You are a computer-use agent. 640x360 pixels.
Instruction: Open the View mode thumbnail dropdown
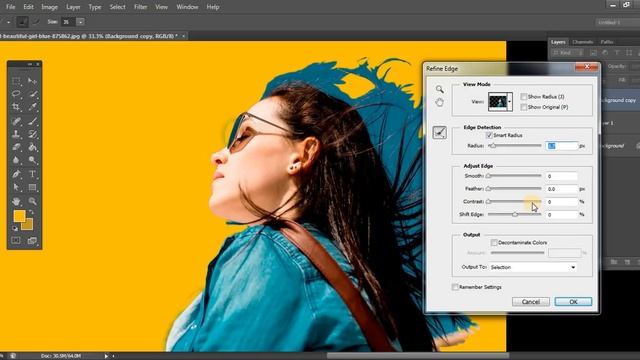point(509,102)
